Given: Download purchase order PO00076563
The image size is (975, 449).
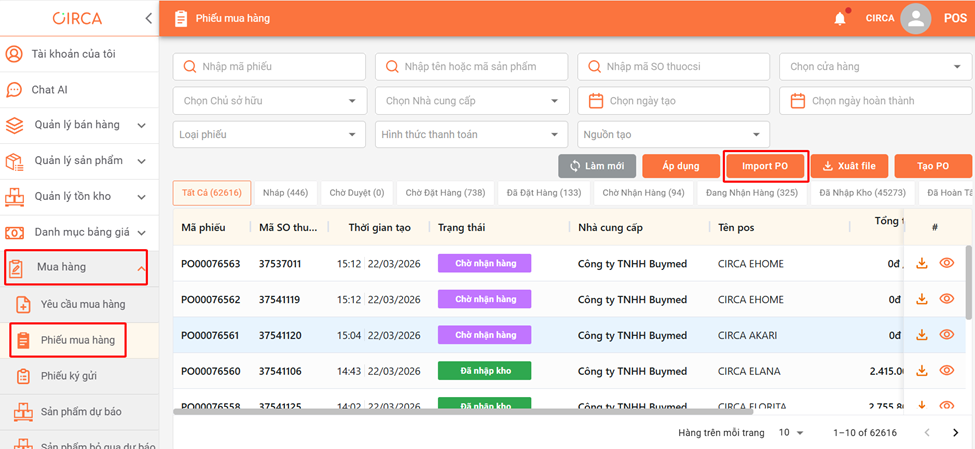Looking at the screenshot, I should click(922, 263).
